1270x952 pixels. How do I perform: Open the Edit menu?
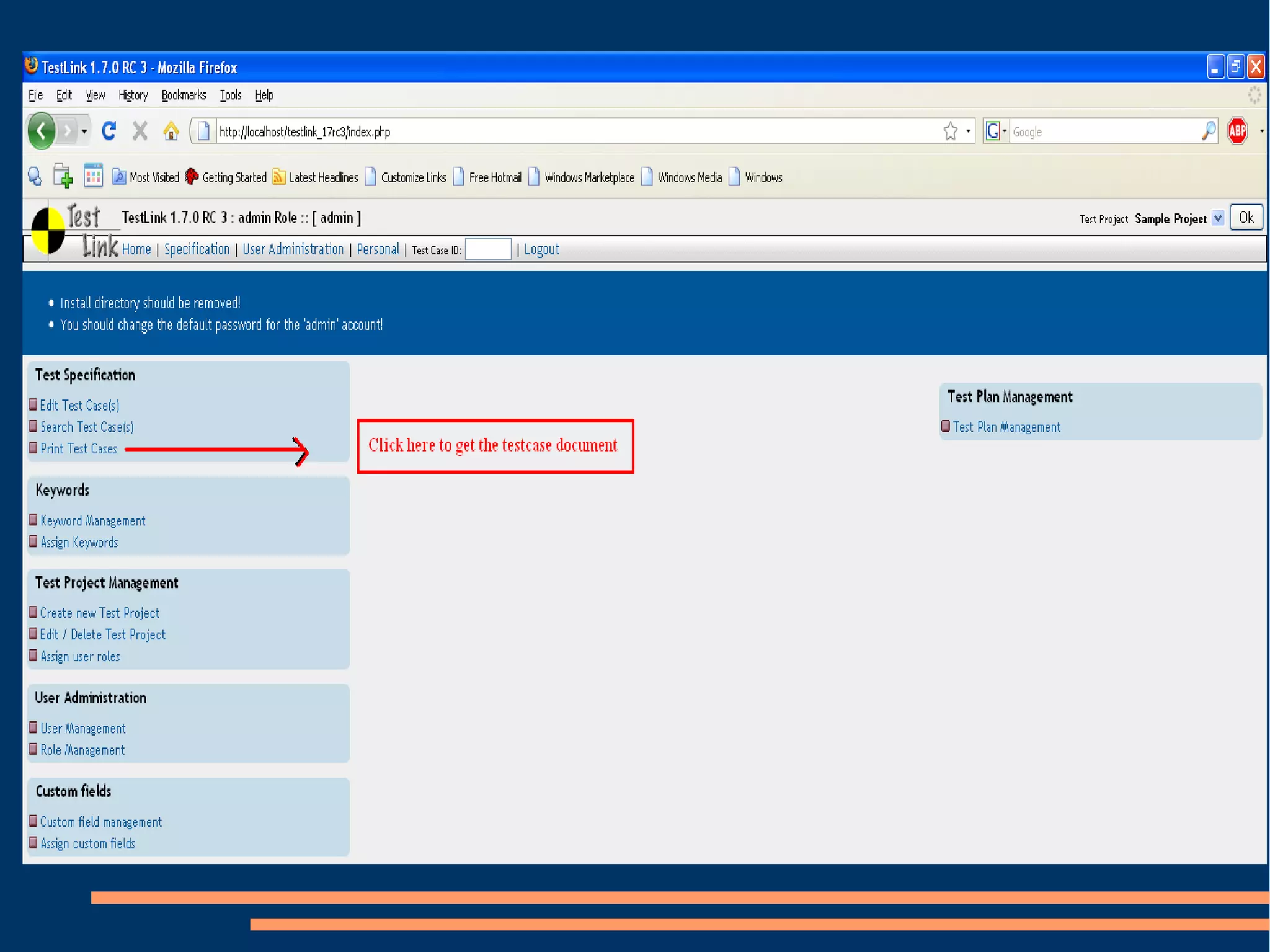pos(64,96)
